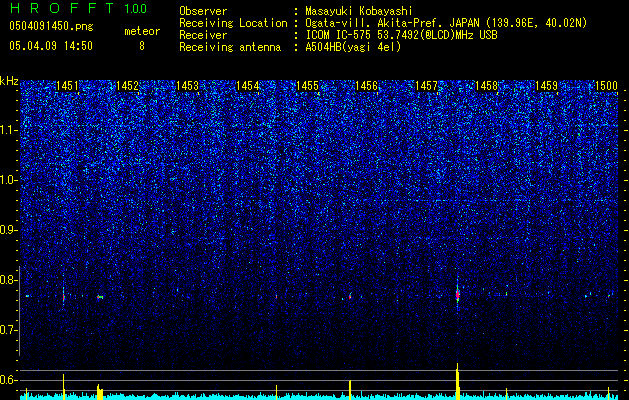Click the red meteor echo beneath the 1451 label

(63, 297)
